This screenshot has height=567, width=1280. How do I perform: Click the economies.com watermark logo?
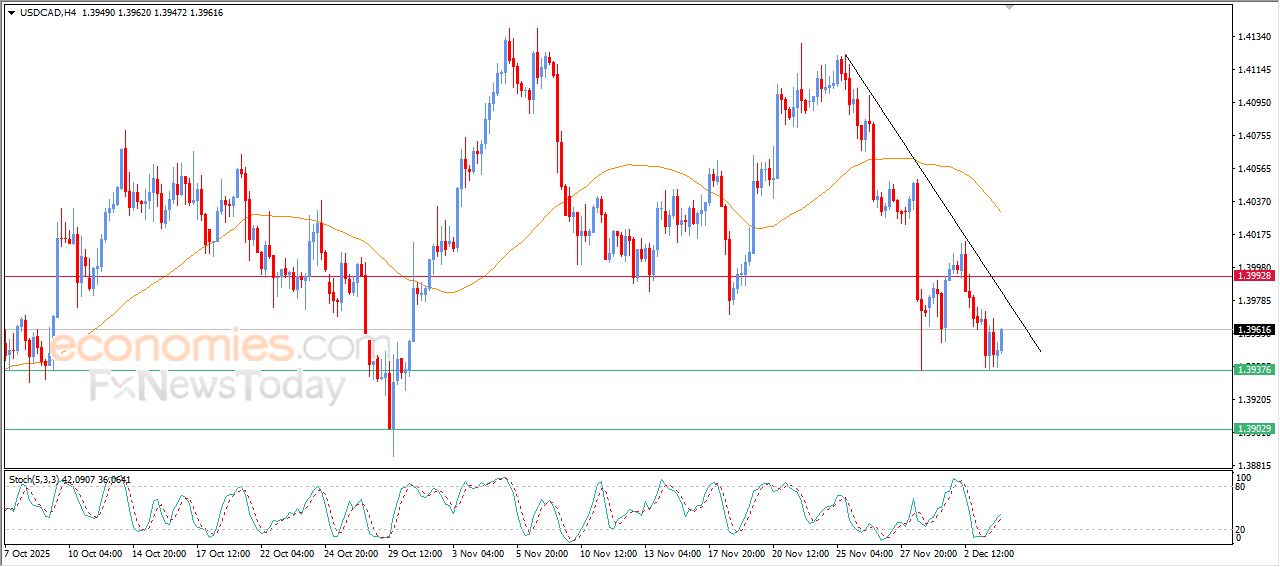click(205, 347)
